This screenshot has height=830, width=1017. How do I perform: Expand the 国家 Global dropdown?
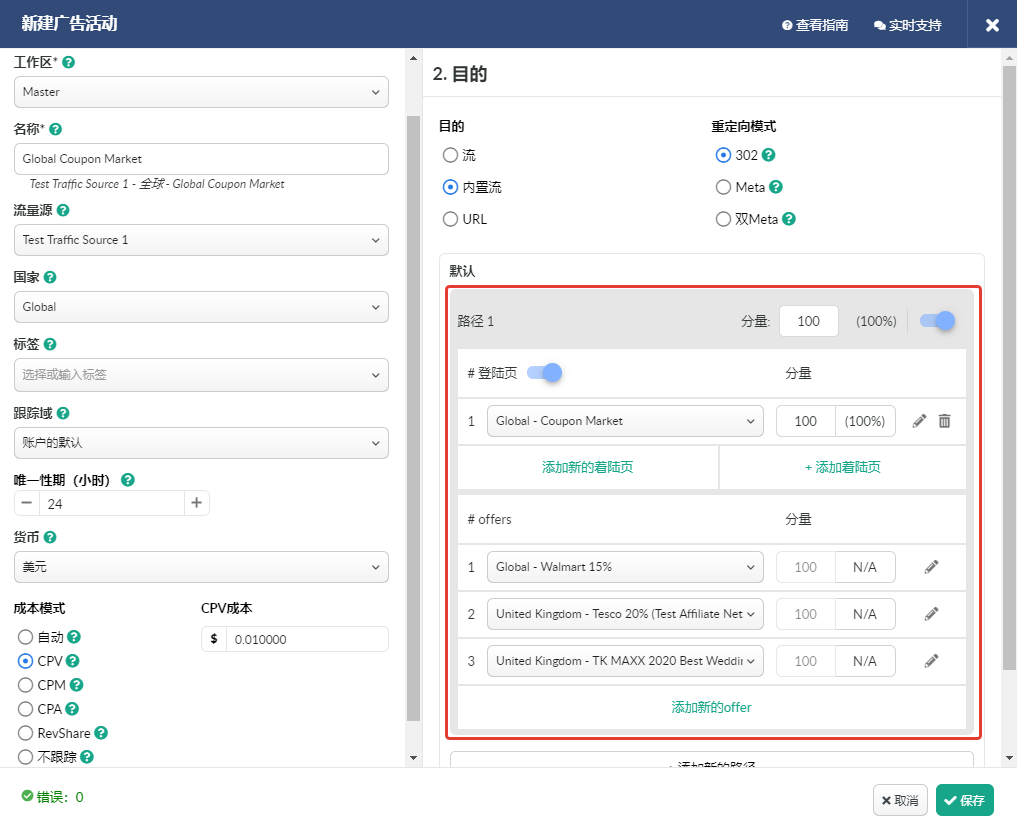coord(201,307)
